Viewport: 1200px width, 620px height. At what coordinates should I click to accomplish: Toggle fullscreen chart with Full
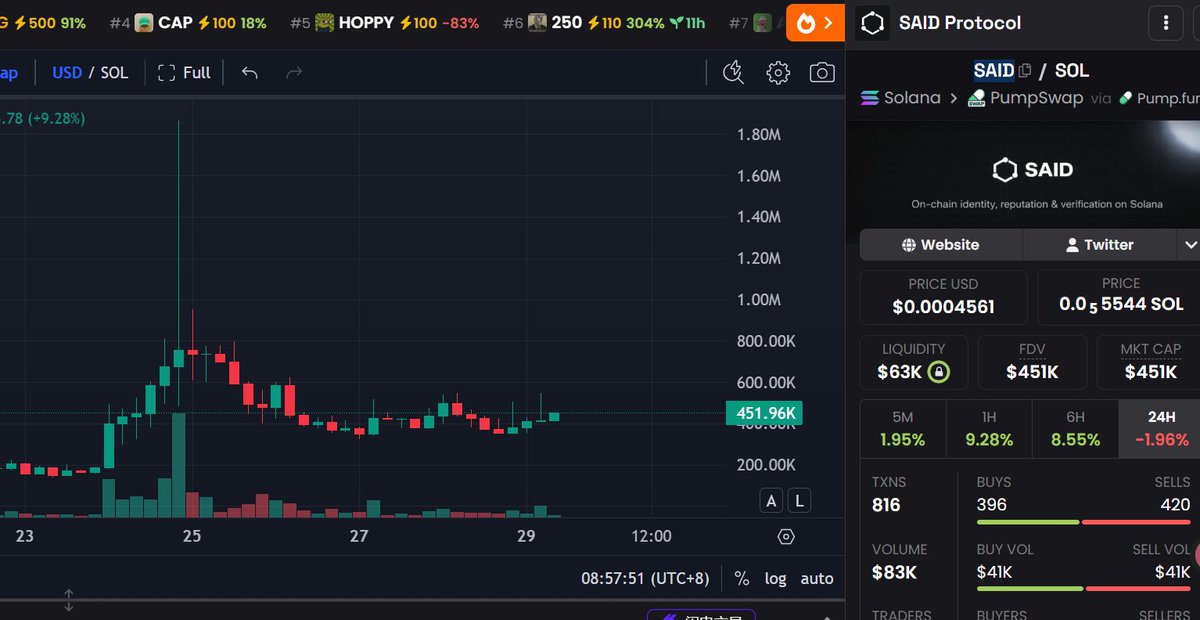tap(184, 72)
